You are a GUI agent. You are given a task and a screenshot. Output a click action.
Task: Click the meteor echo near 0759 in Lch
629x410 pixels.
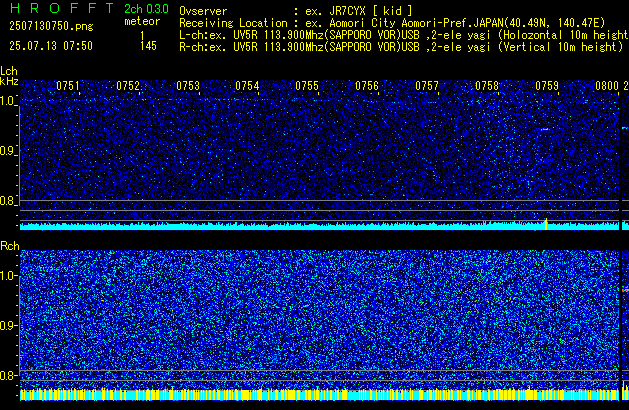click(544, 129)
